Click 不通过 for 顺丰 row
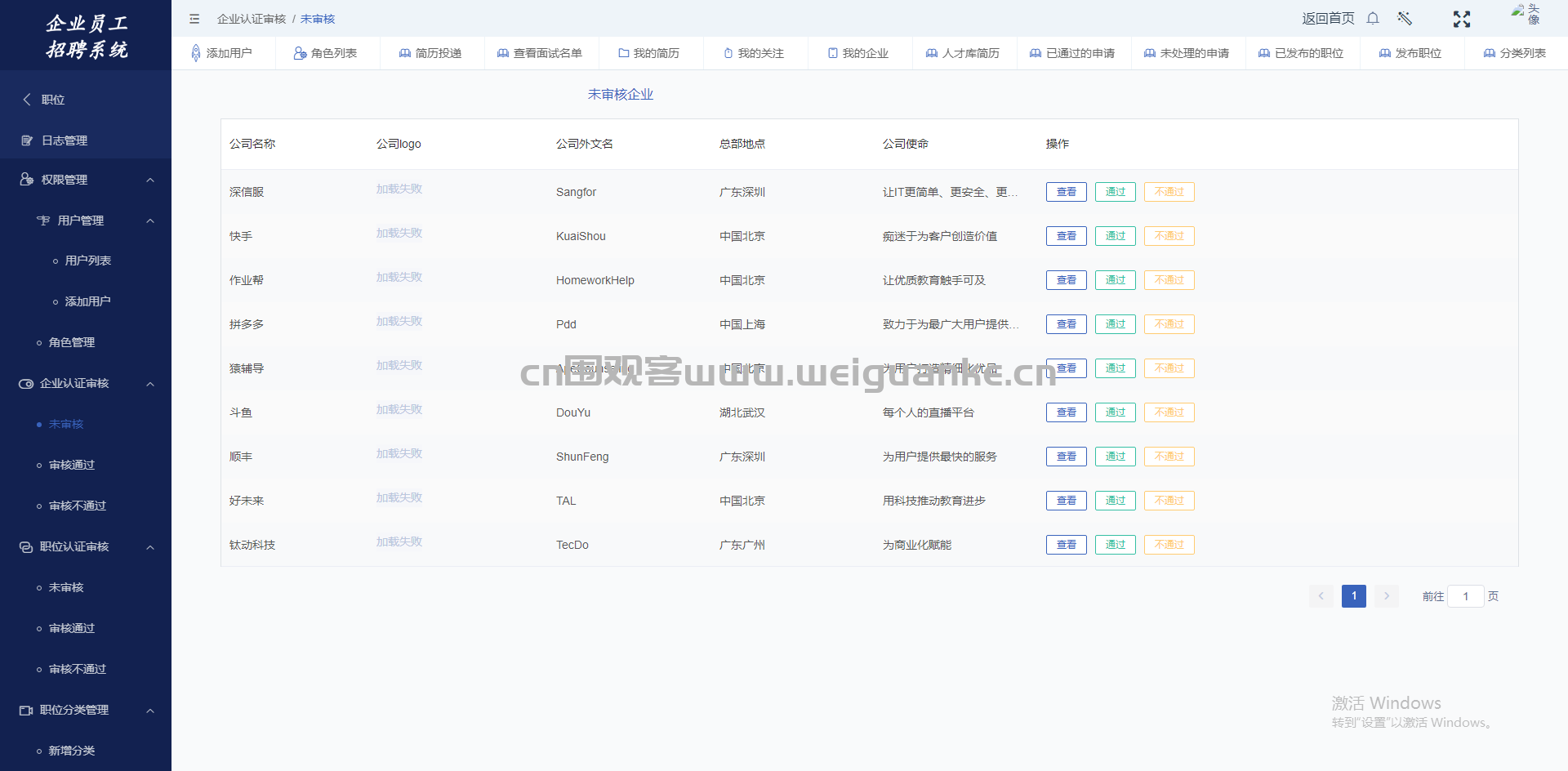1568x771 pixels. pyautogui.click(x=1169, y=457)
